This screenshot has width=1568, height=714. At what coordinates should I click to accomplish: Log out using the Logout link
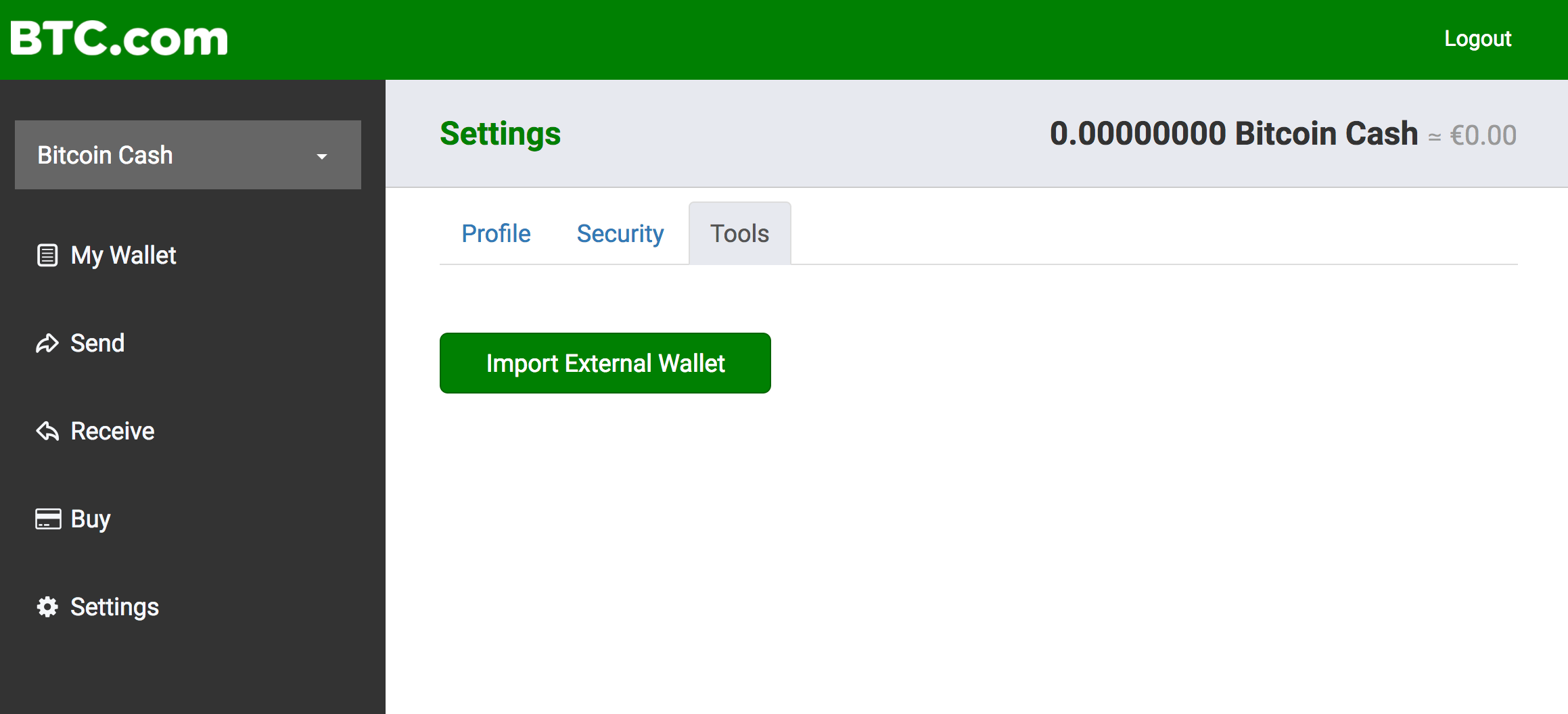(1477, 39)
